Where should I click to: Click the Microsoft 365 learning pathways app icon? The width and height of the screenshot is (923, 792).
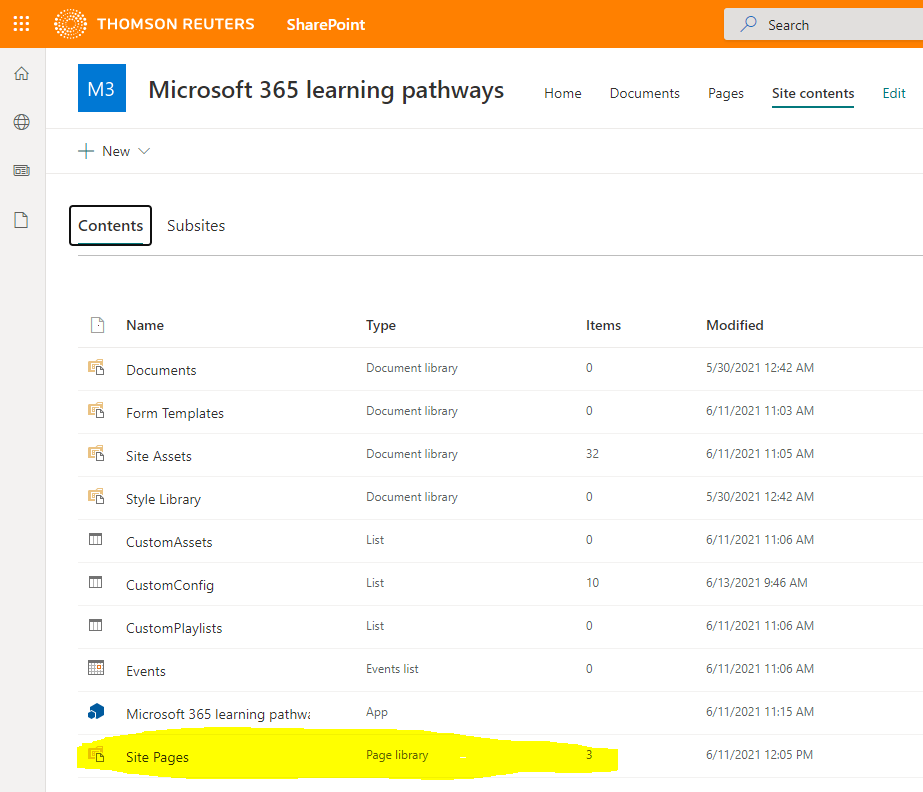(97, 712)
